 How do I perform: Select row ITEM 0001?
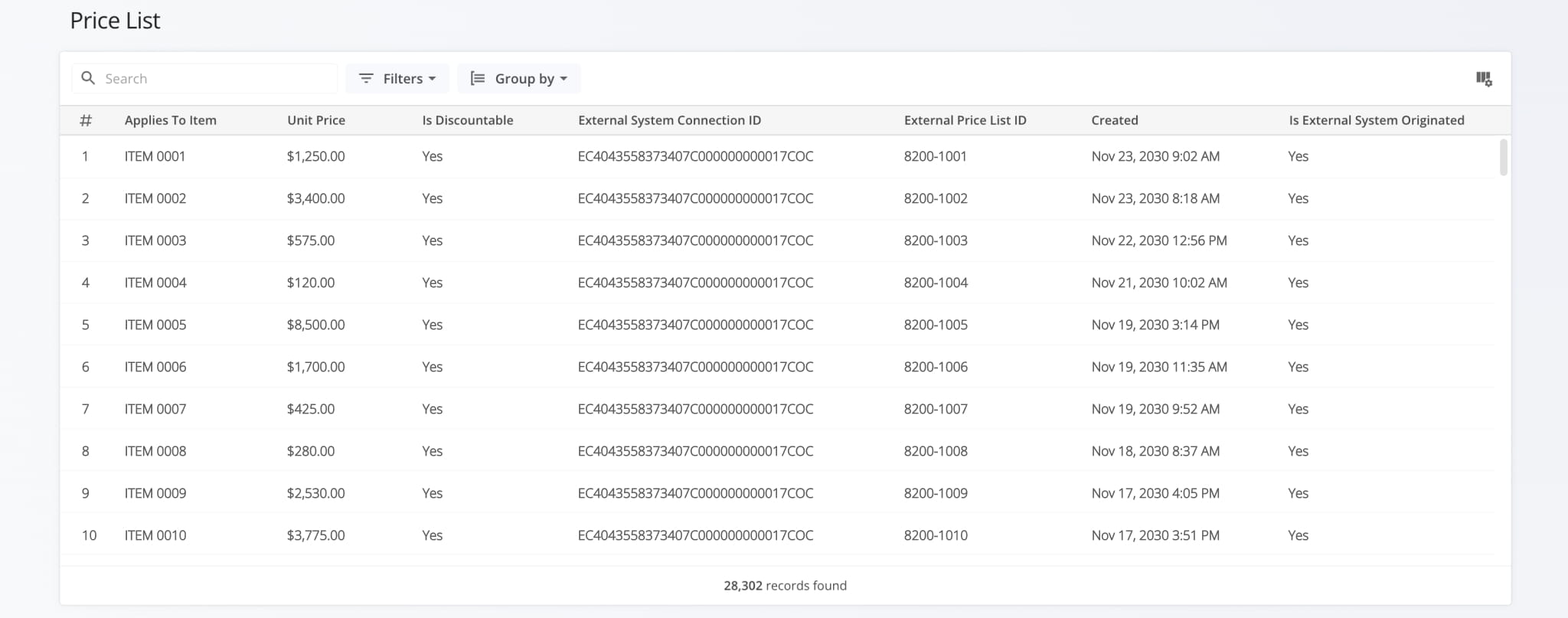[777, 156]
